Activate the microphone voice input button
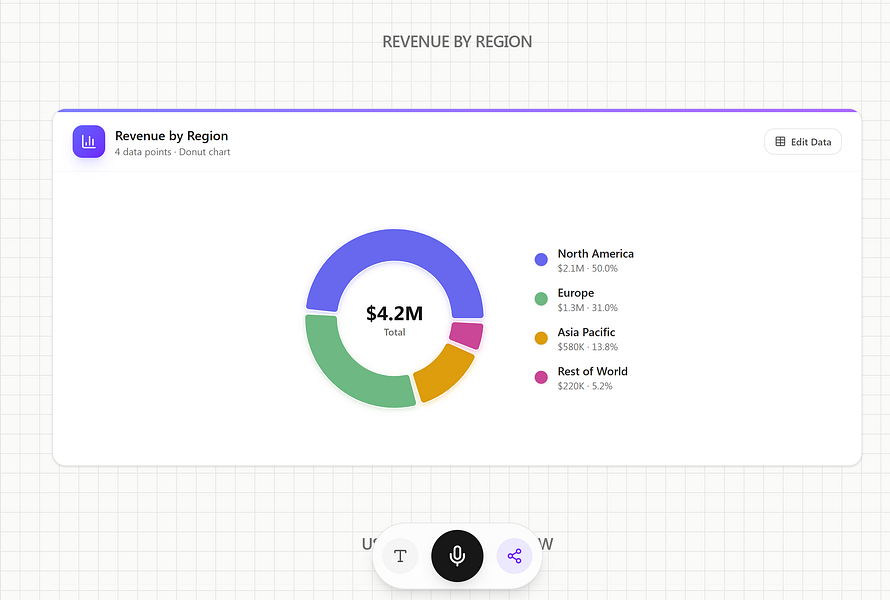 click(457, 556)
